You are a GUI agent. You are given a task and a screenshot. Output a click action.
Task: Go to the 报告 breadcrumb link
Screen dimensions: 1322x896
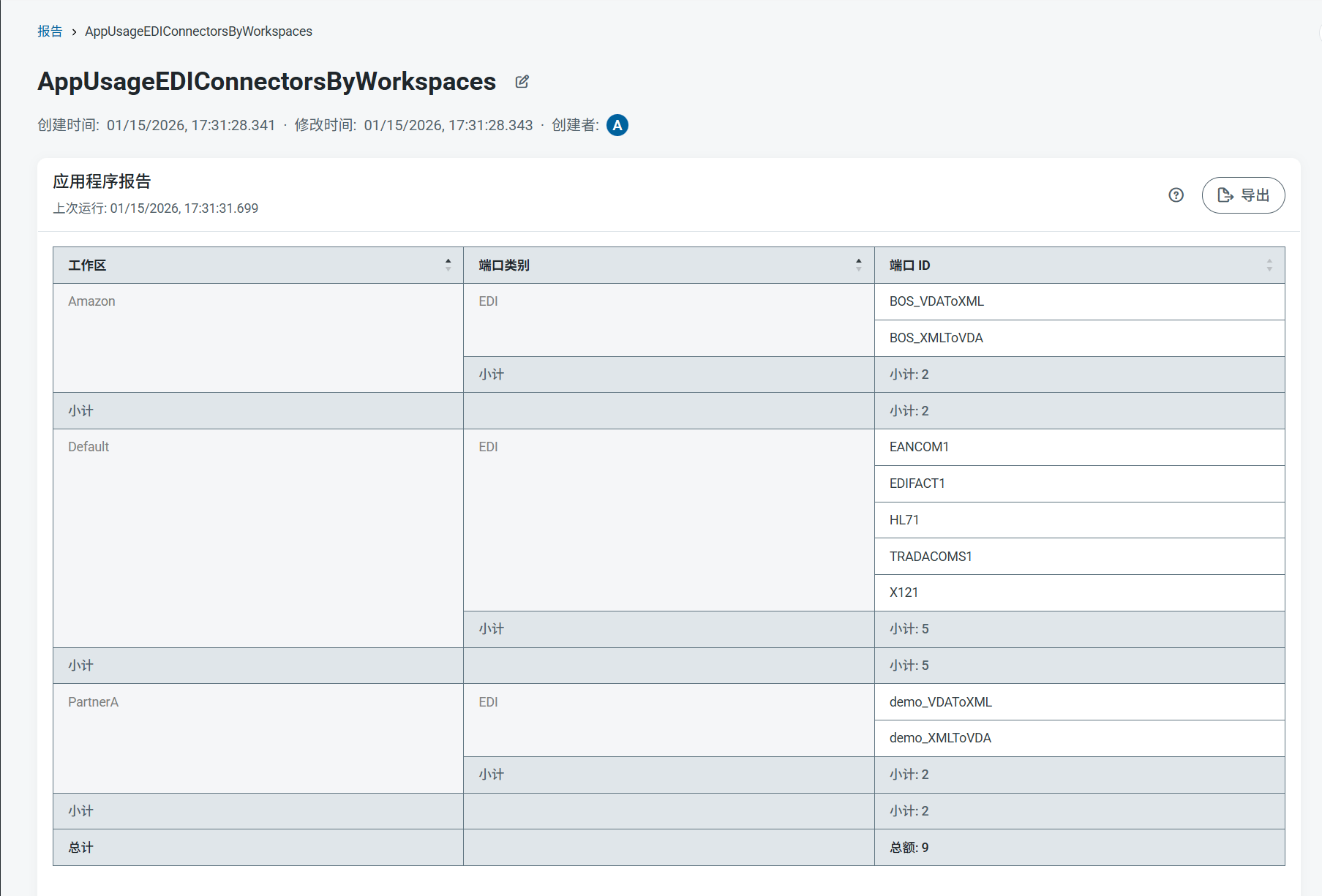50,31
